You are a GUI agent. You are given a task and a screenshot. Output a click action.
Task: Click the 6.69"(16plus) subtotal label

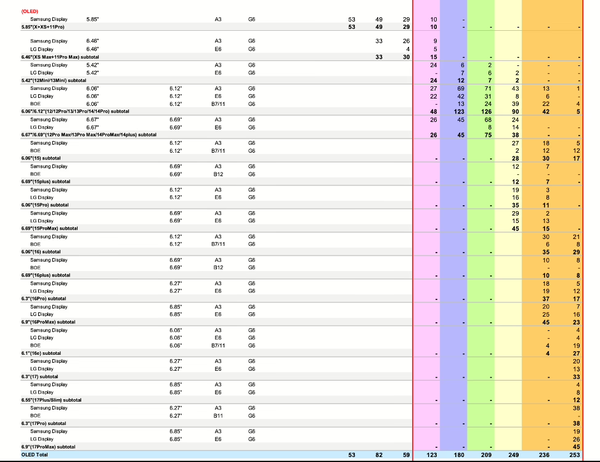tap(46, 275)
